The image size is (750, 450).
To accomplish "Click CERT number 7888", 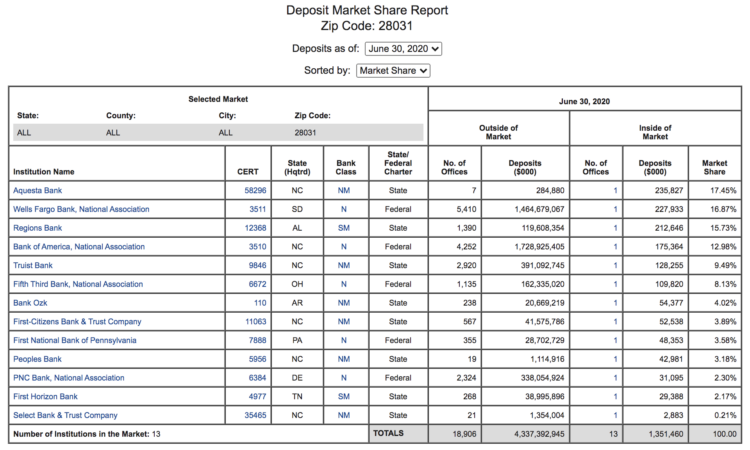I will [x=257, y=340].
